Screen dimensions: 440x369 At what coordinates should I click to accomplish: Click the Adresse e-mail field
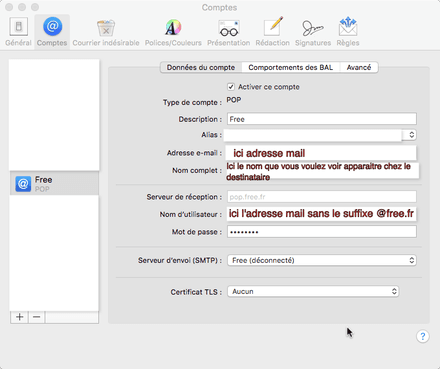coord(321,153)
